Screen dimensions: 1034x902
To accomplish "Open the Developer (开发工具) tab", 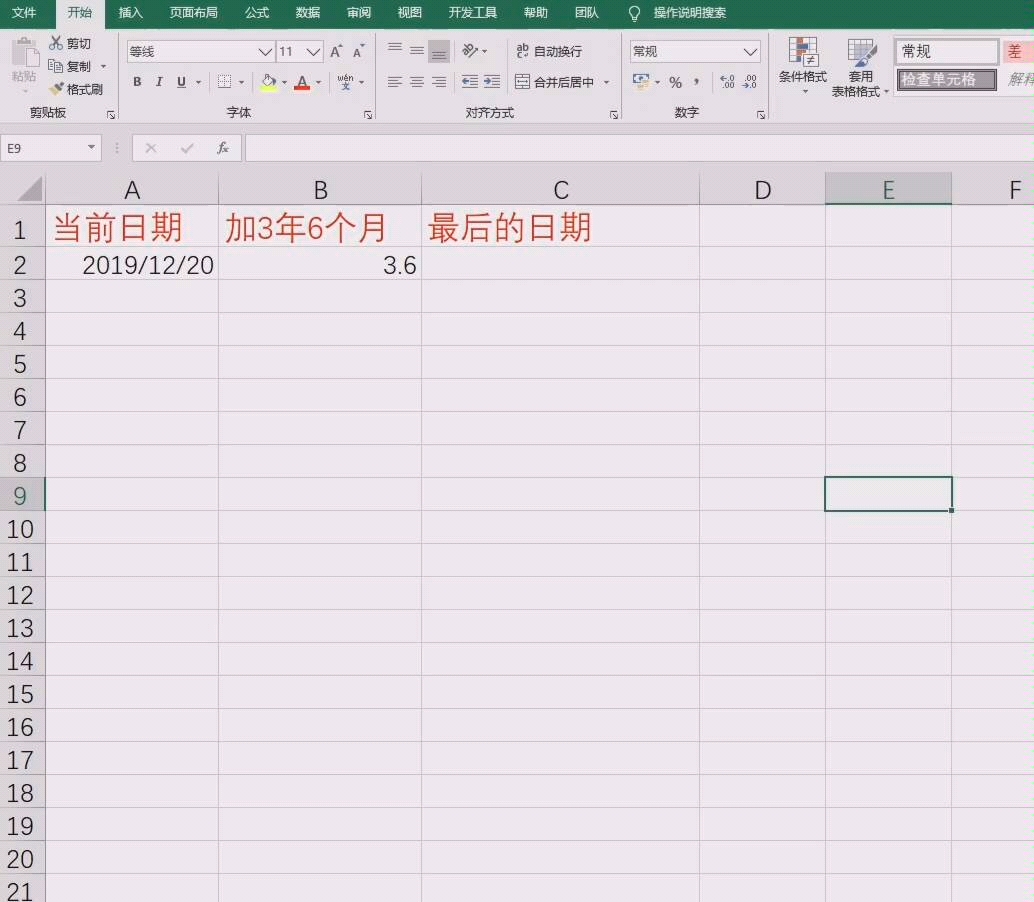I will [472, 13].
